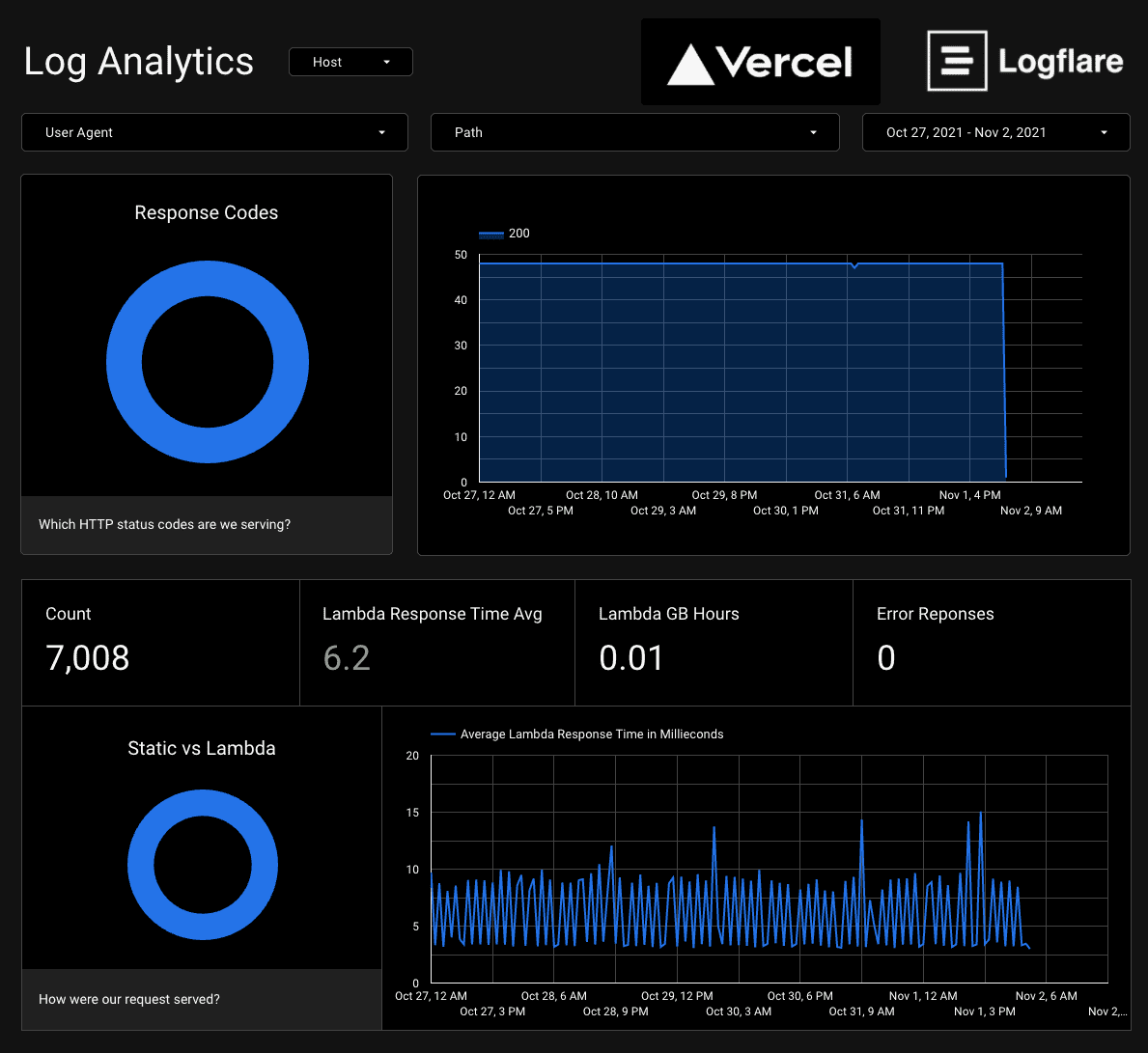Click the Vercel wordmark text
The width and height of the screenshot is (1148, 1053).
784,64
